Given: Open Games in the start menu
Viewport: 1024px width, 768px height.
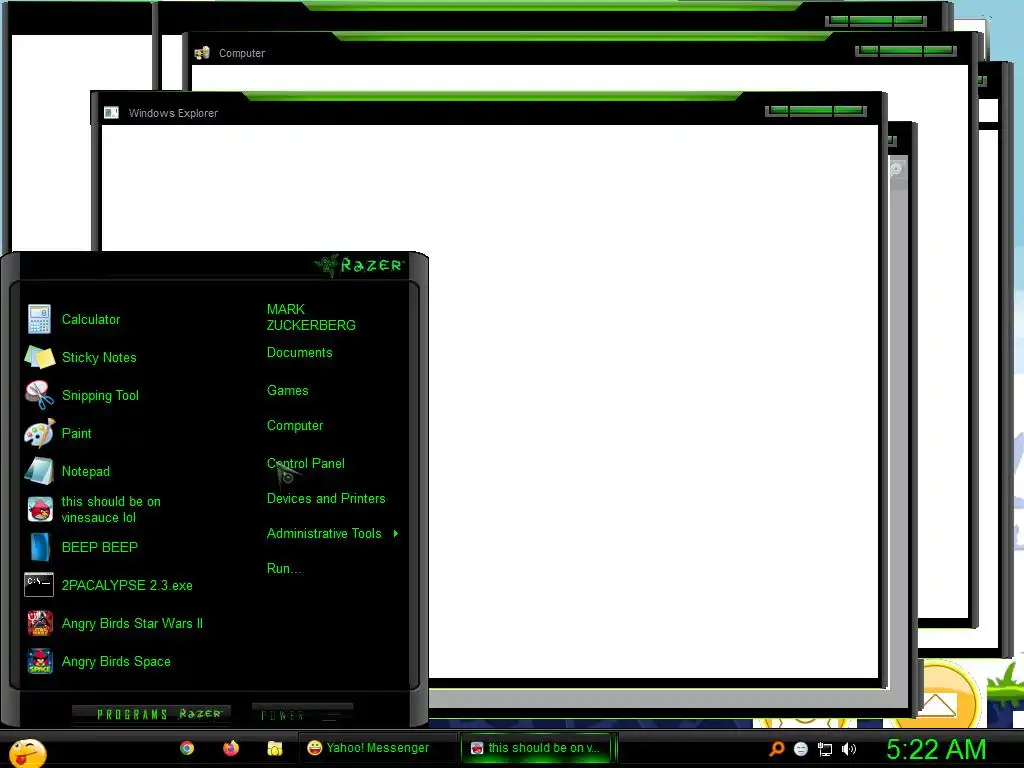Looking at the screenshot, I should click(287, 391).
